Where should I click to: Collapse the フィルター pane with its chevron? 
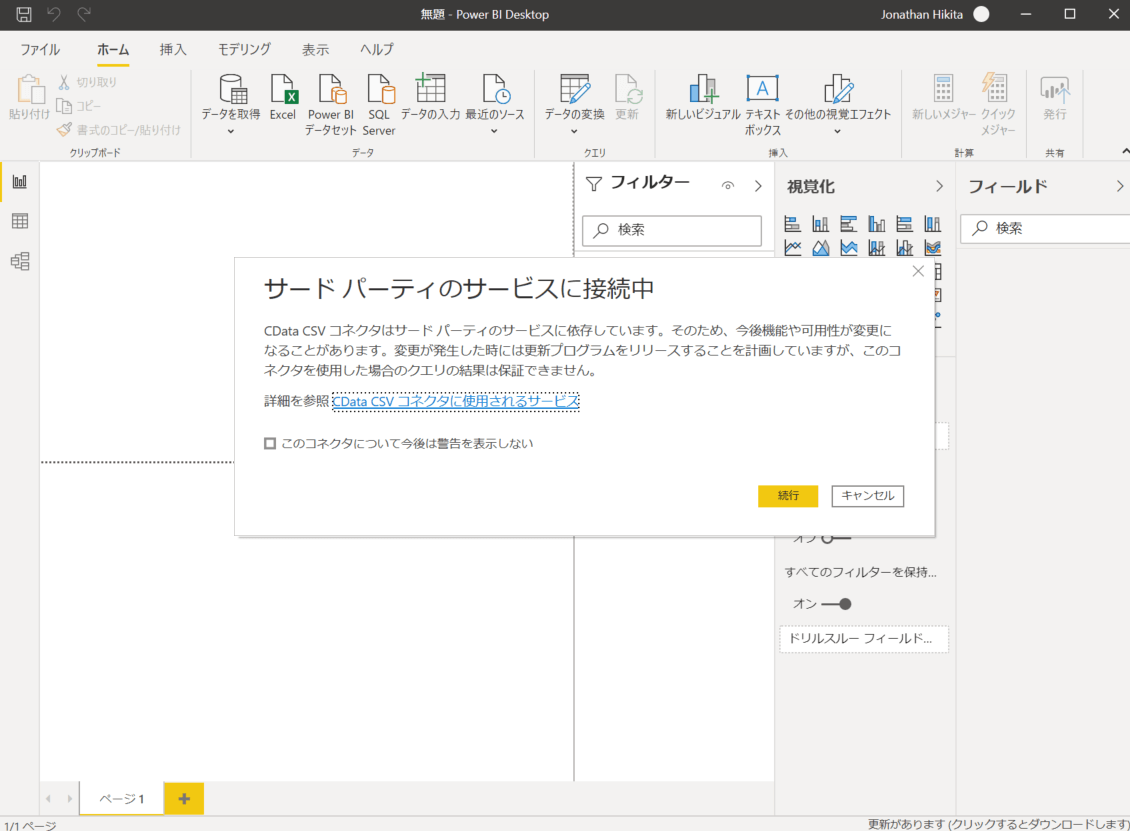click(x=758, y=186)
